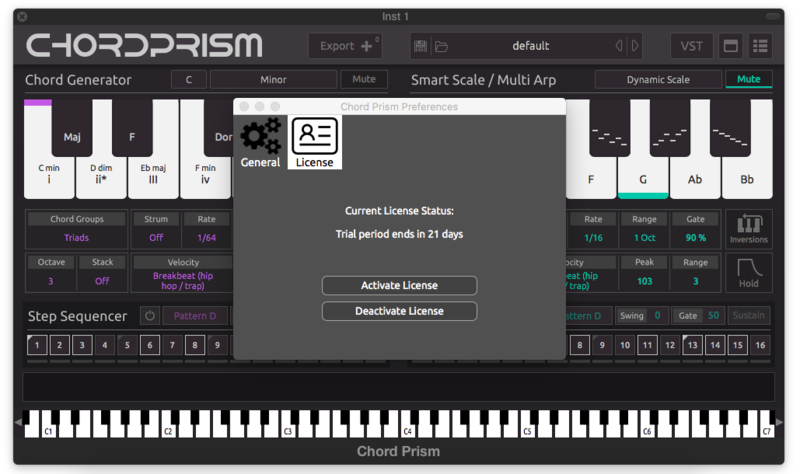
Task: Click the Hold icon
Action: tap(748, 272)
